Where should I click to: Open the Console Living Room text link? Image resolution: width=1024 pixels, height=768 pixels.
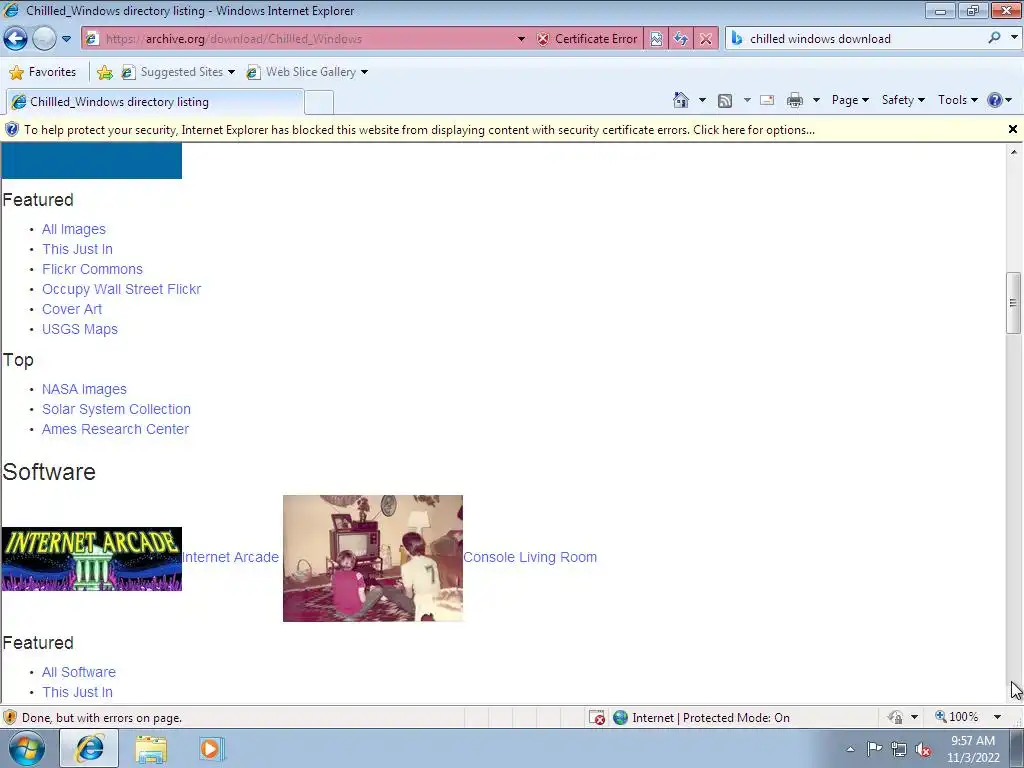pyautogui.click(x=530, y=557)
